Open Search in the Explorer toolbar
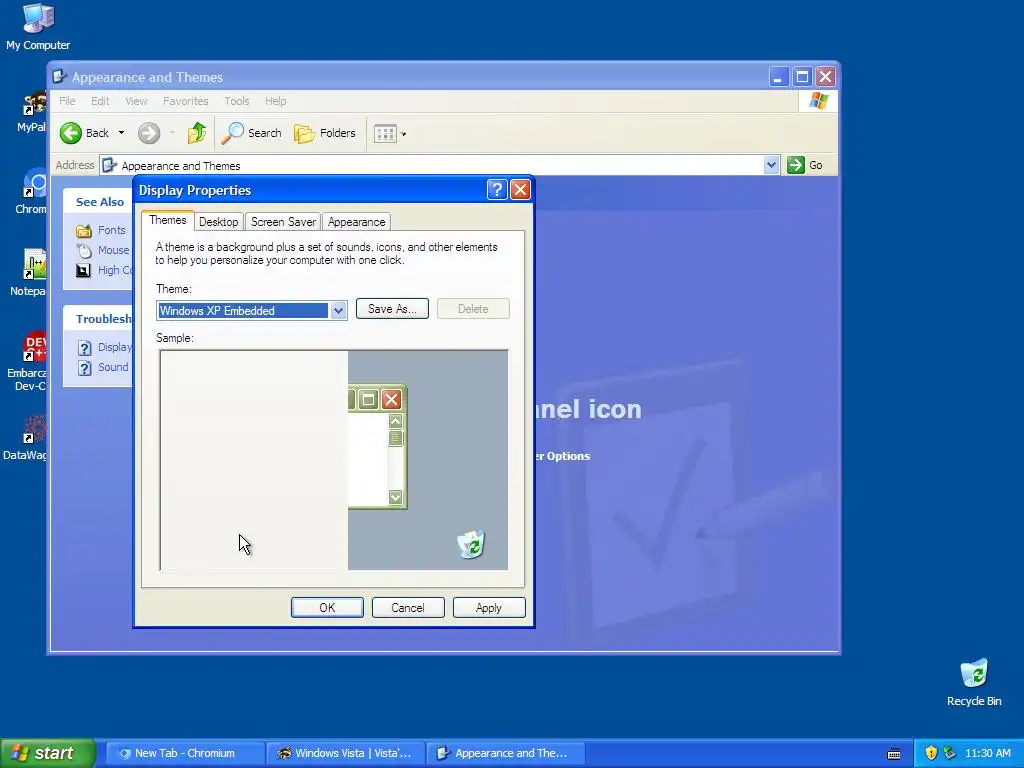The image size is (1024, 768). (x=251, y=133)
